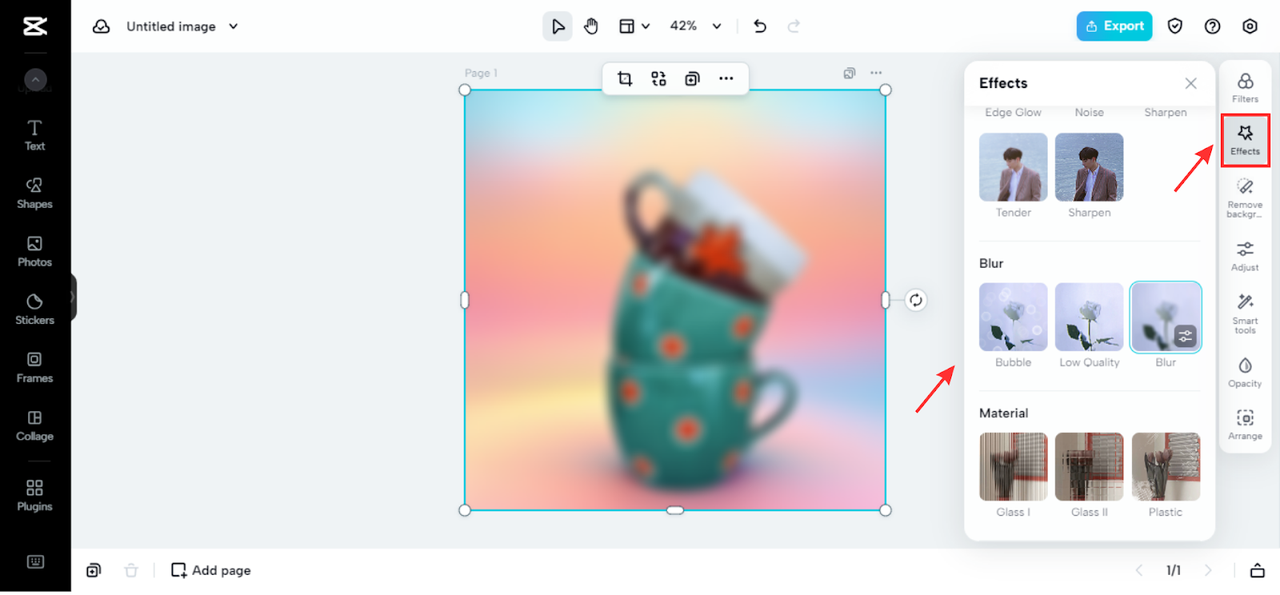This screenshot has width=1280, height=595.
Task: Open the Frames panel
Action: [35, 367]
